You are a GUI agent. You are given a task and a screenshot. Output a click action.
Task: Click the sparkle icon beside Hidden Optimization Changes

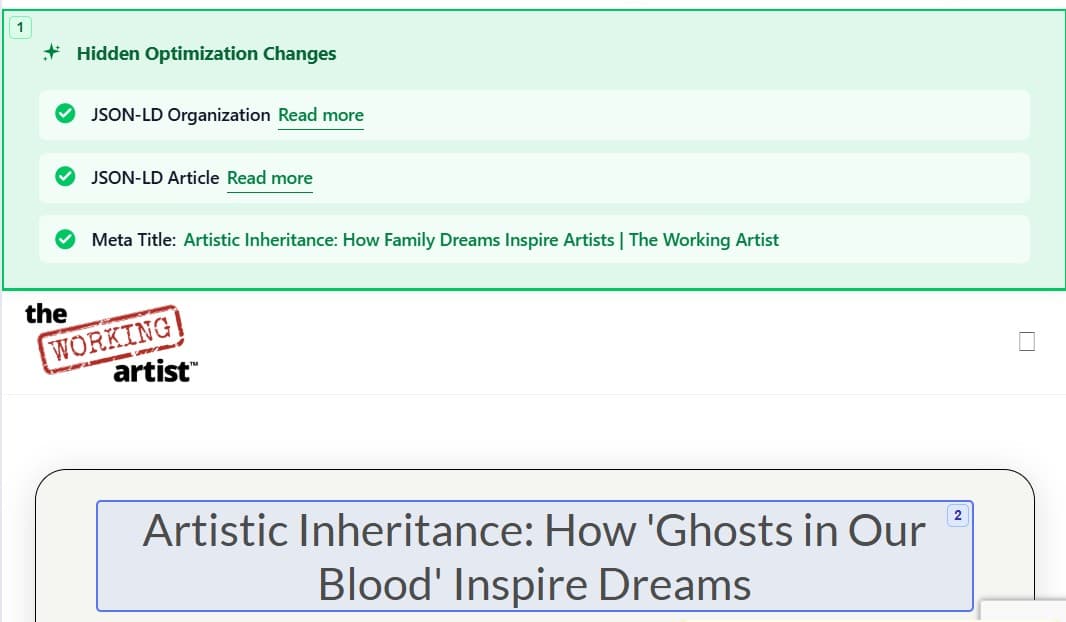tap(52, 52)
